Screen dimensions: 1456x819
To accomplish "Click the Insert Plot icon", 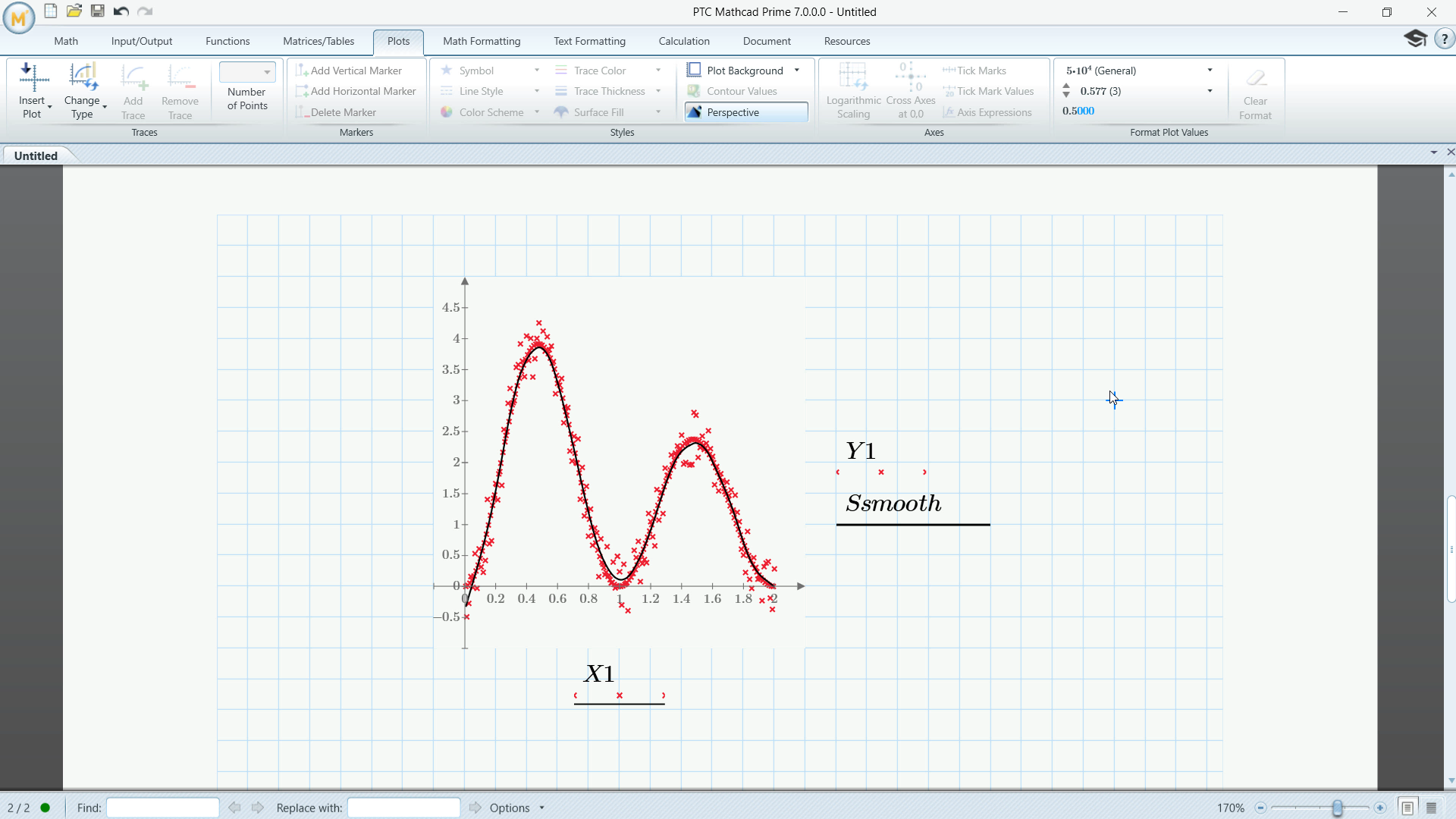I will point(33,78).
